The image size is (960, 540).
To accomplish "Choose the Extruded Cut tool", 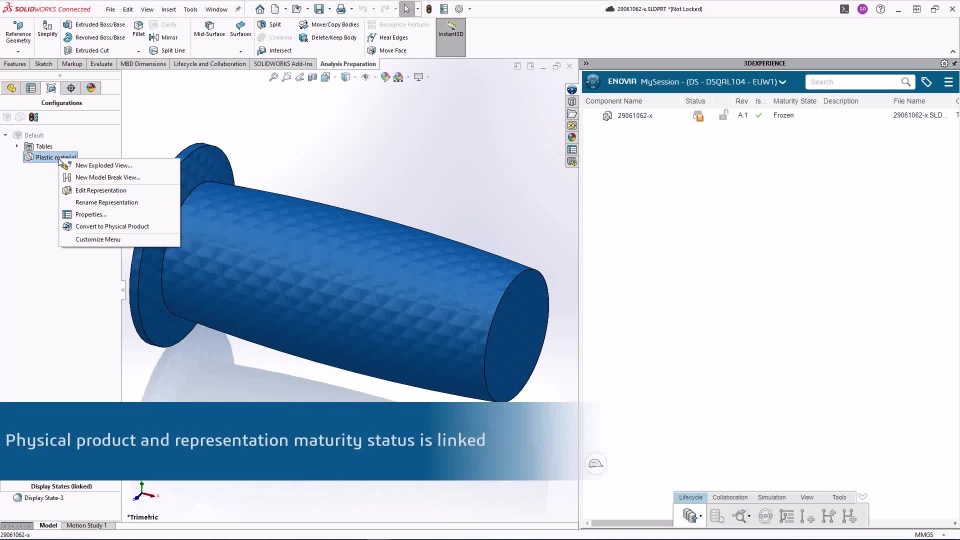I will 86,51.
